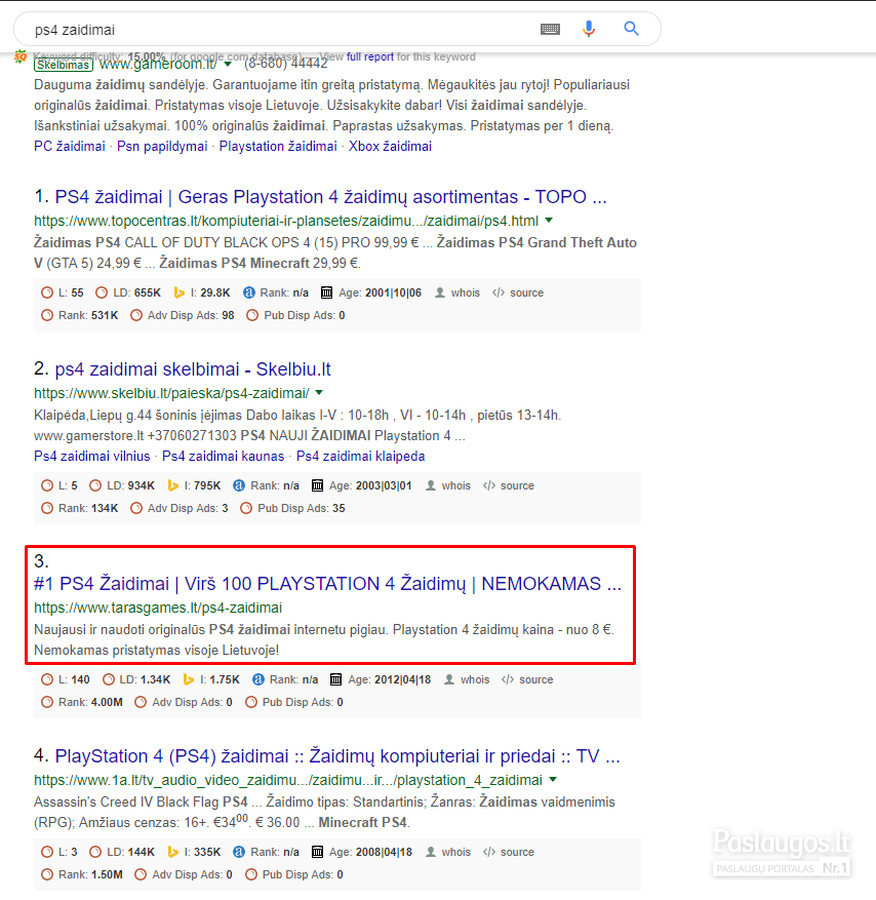This screenshot has width=876, height=900.
Task: Expand the gameroom.lt ad URL dropdown arrow
Action: 228,64
